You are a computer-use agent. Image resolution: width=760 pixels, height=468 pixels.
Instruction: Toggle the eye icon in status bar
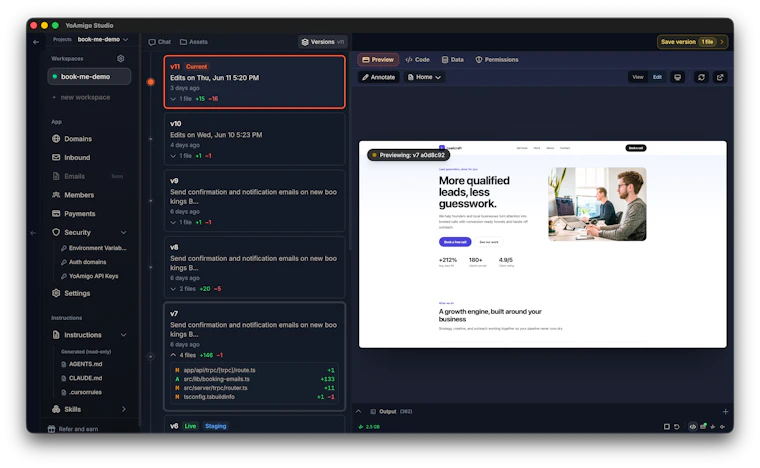693,427
